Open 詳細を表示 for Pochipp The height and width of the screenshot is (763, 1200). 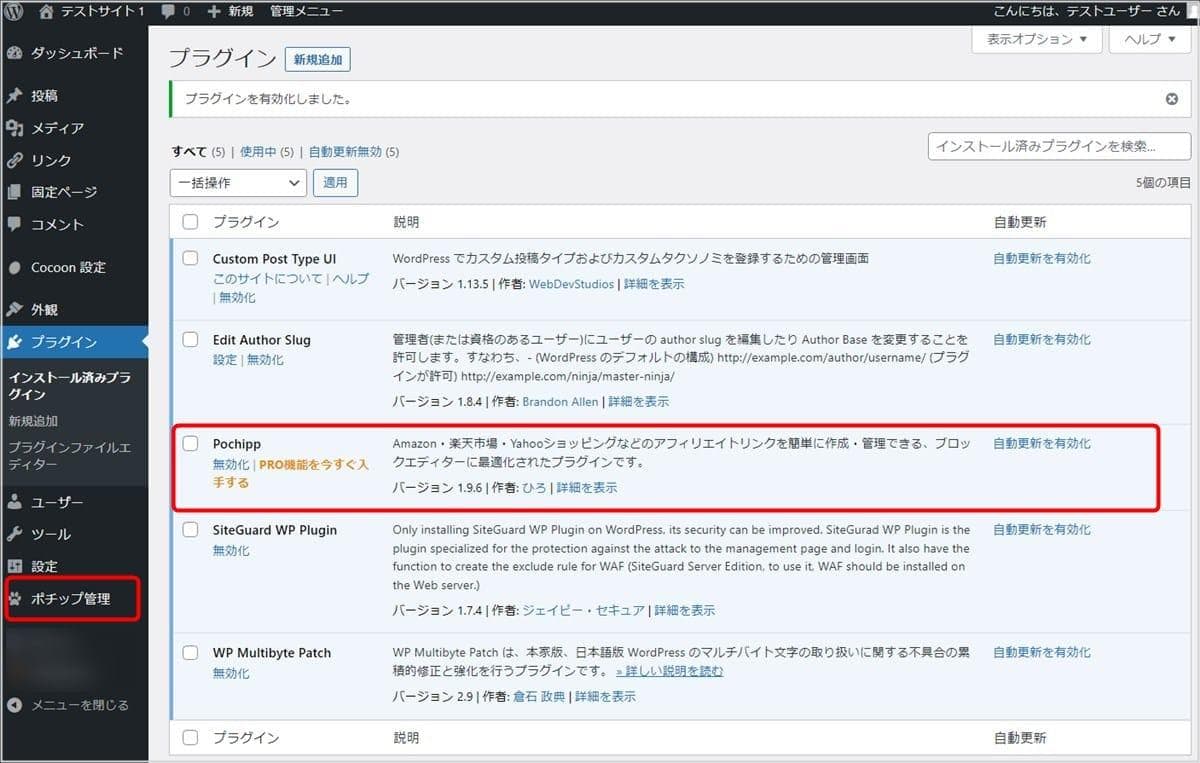[587, 488]
